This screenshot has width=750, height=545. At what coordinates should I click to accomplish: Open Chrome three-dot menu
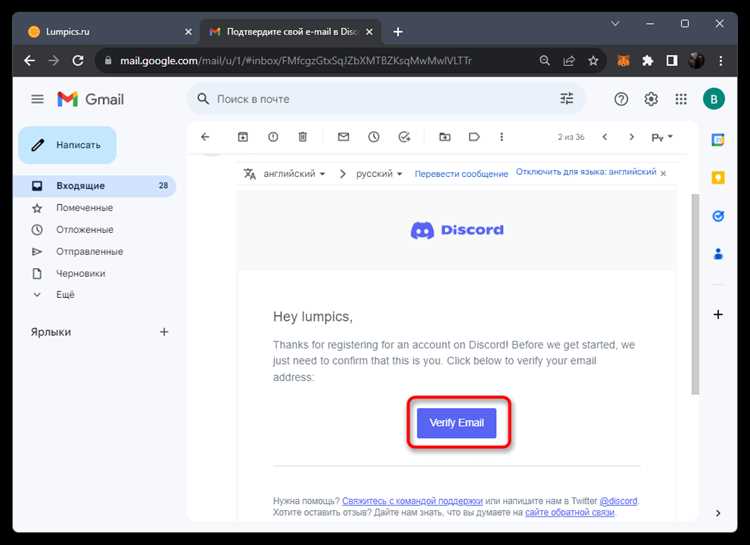tap(721, 61)
